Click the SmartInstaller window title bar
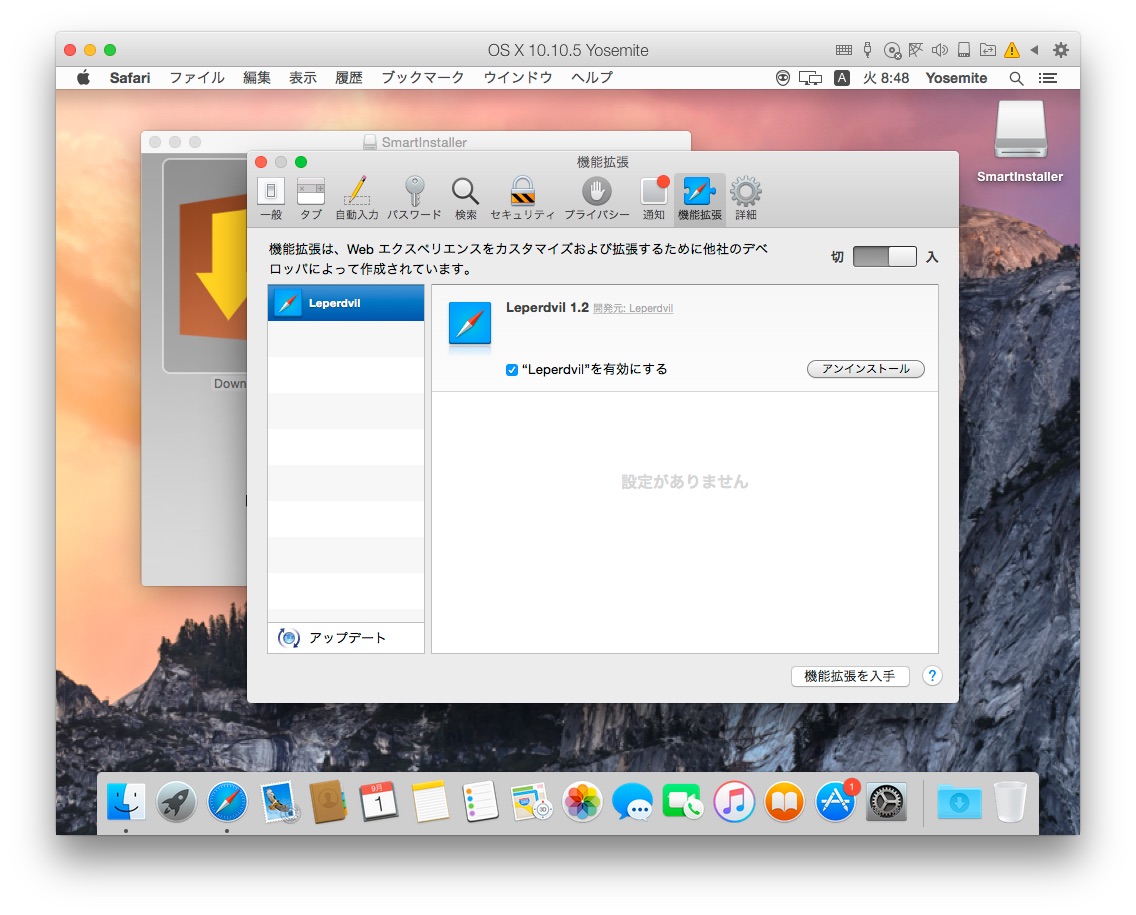Viewport: 1136px width, 915px height. coord(416,141)
